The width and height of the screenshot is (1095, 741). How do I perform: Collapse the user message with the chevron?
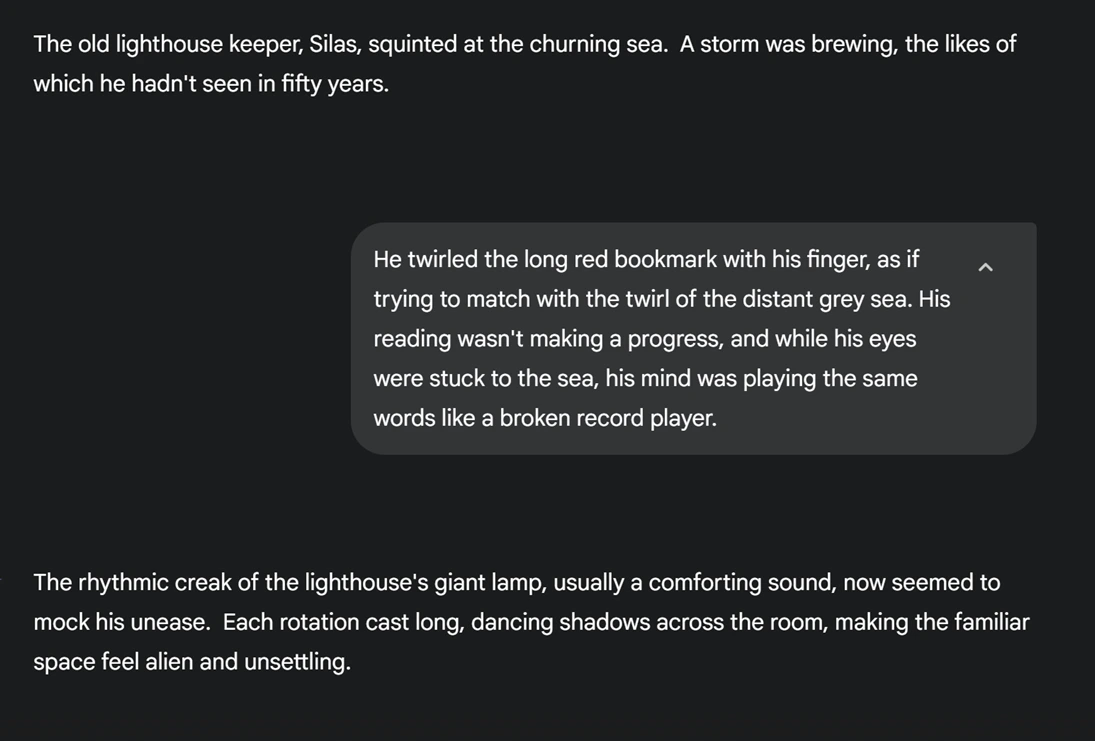pos(985,267)
